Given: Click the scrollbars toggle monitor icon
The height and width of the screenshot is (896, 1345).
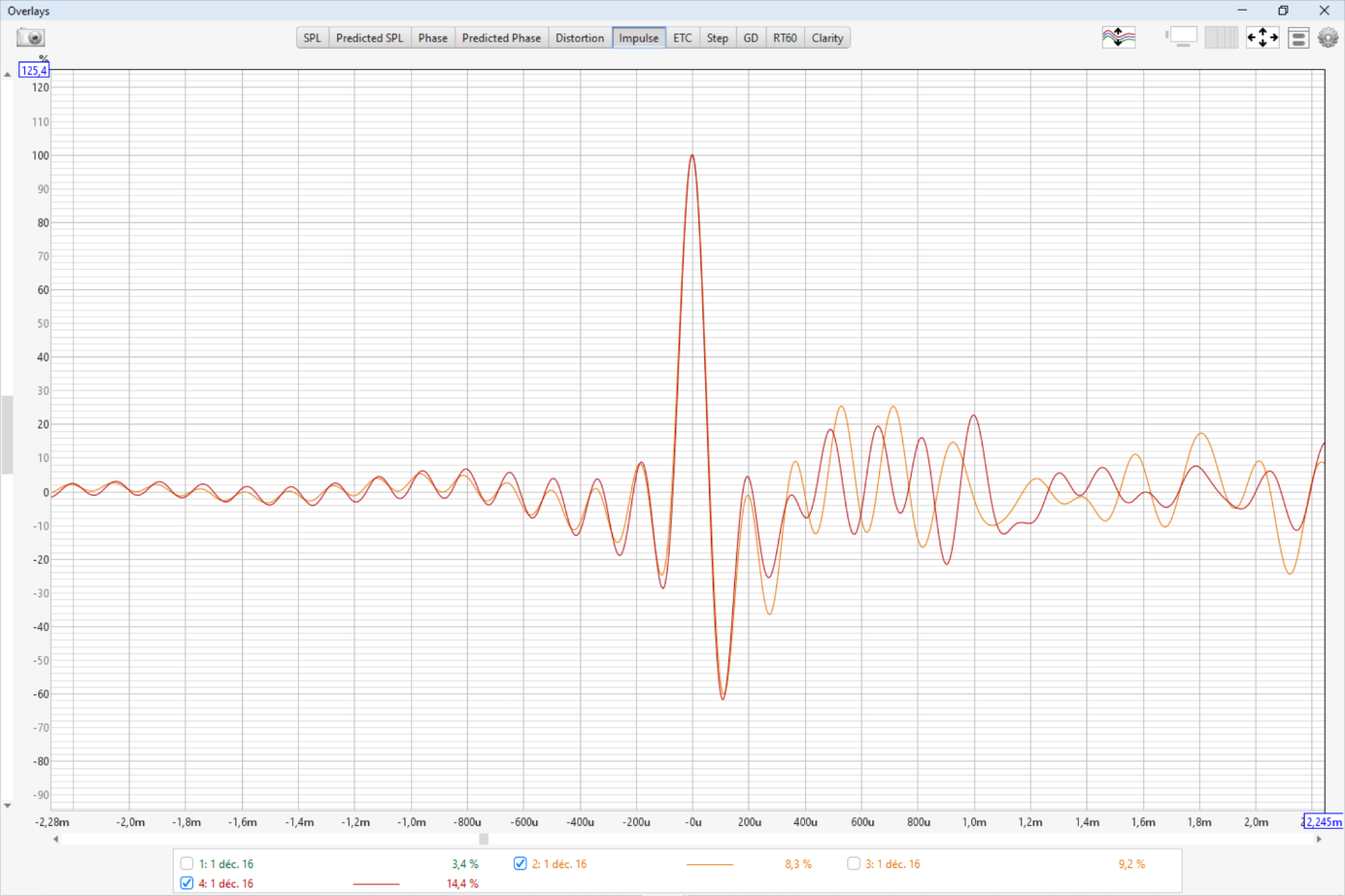Looking at the screenshot, I should [1182, 37].
